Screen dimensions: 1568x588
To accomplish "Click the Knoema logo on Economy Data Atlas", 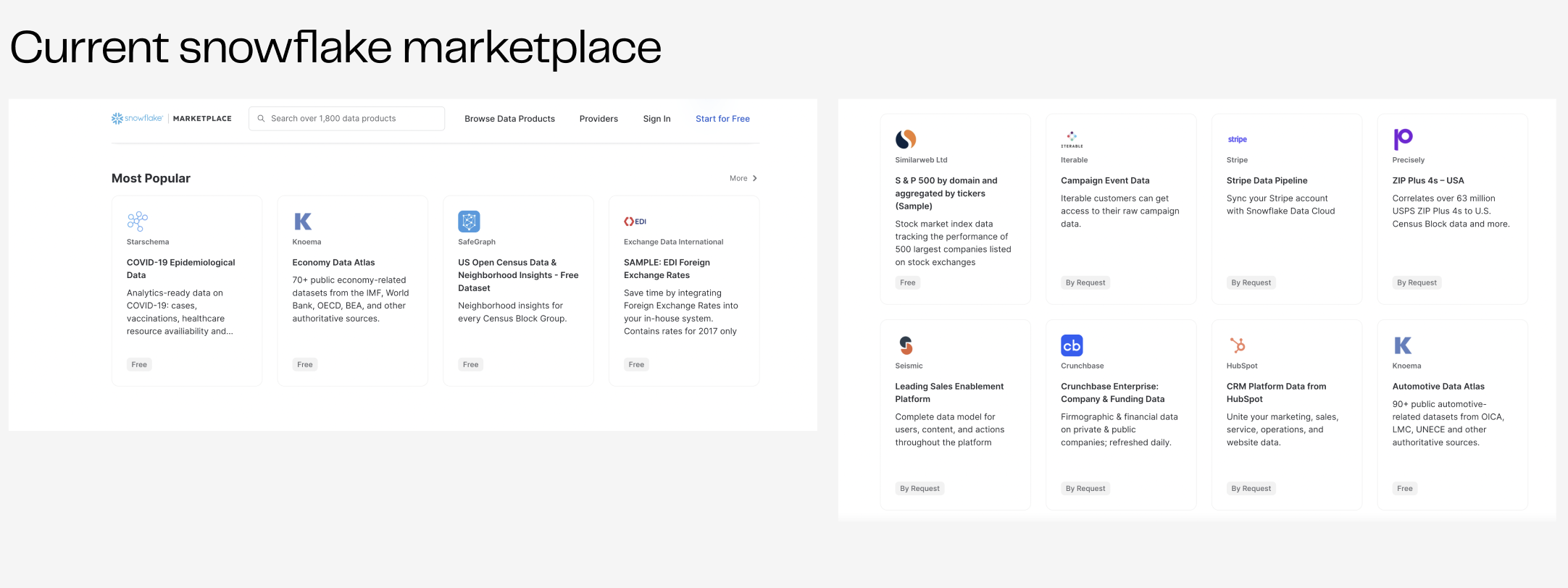I will (303, 221).
